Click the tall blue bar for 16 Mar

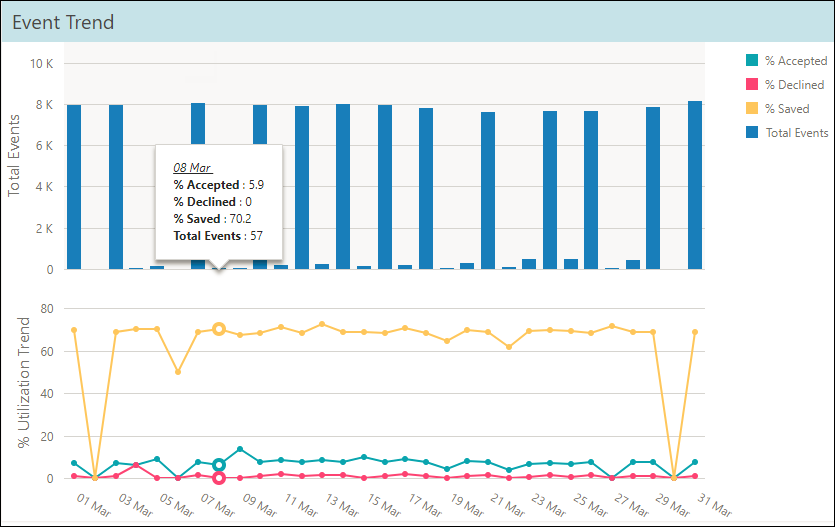click(x=385, y=186)
